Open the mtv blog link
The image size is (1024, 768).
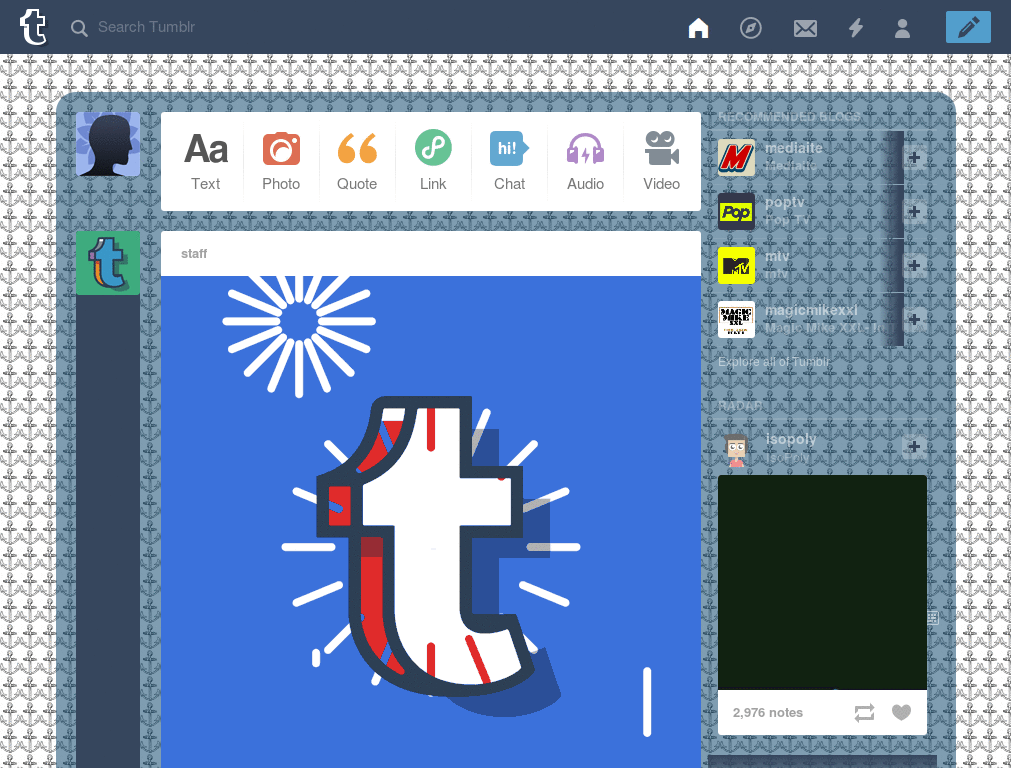(x=776, y=257)
